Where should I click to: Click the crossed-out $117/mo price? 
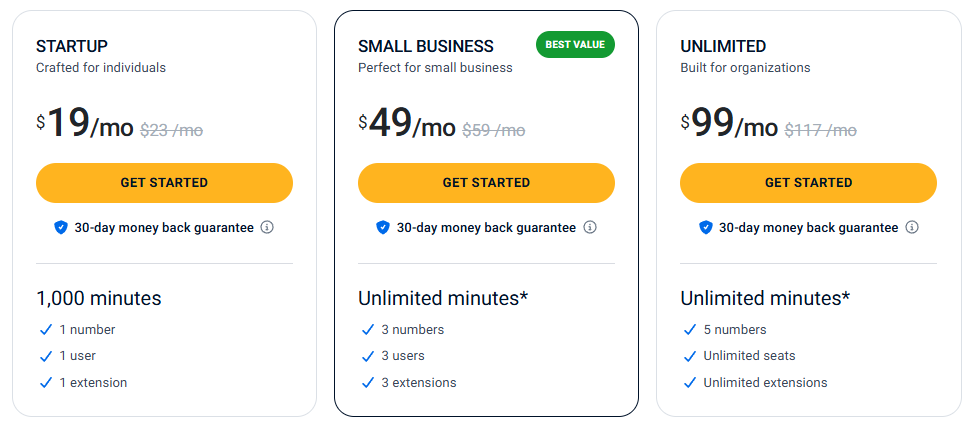820,130
